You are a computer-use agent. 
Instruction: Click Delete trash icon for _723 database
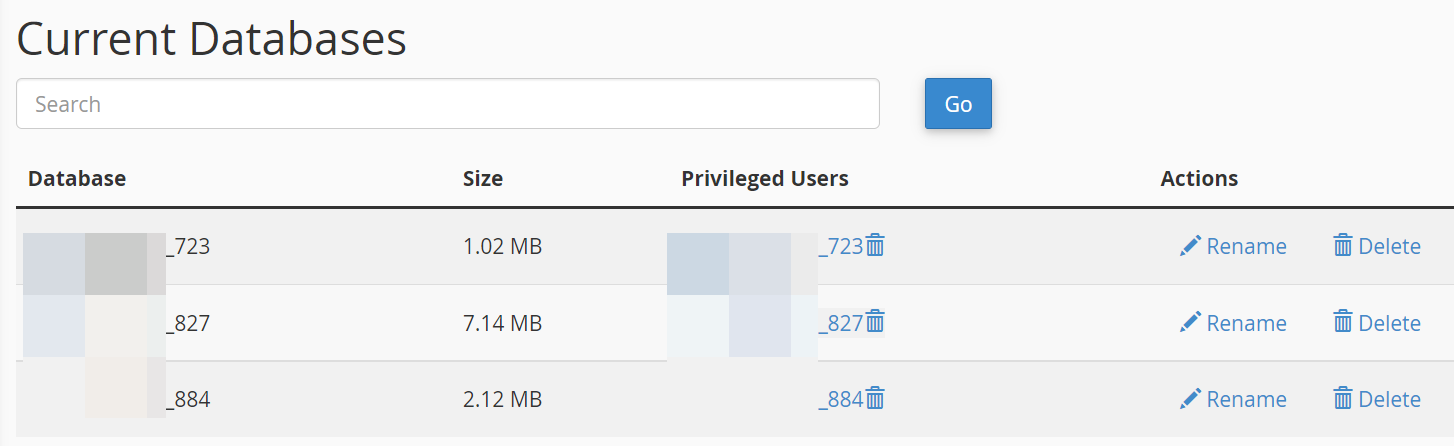[1343, 246]
